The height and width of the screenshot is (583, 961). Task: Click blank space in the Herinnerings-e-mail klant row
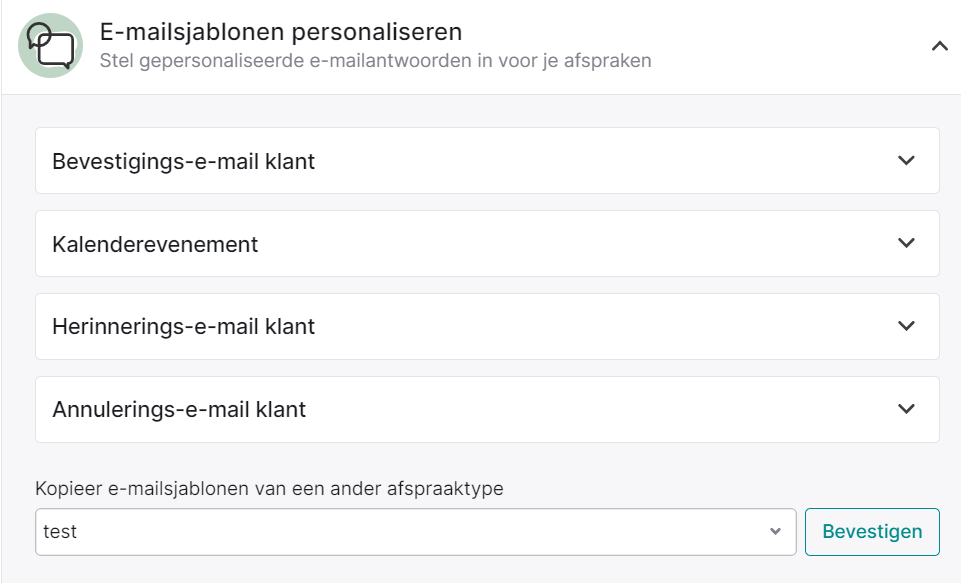(x=607, y=327)
